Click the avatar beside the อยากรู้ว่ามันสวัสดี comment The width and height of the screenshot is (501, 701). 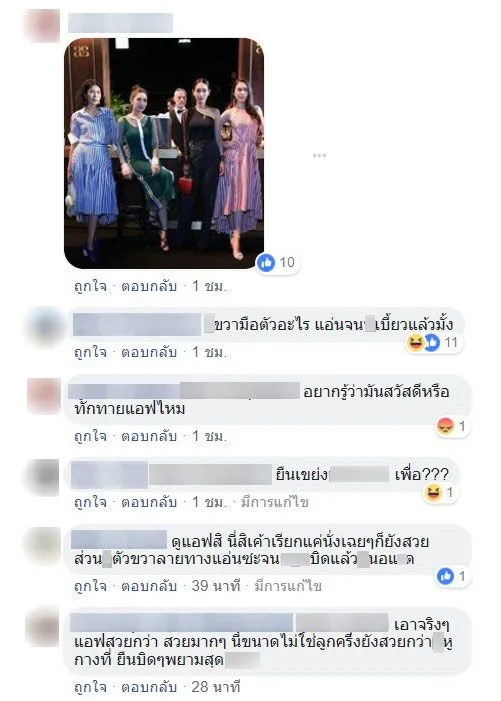click(44, 396)
